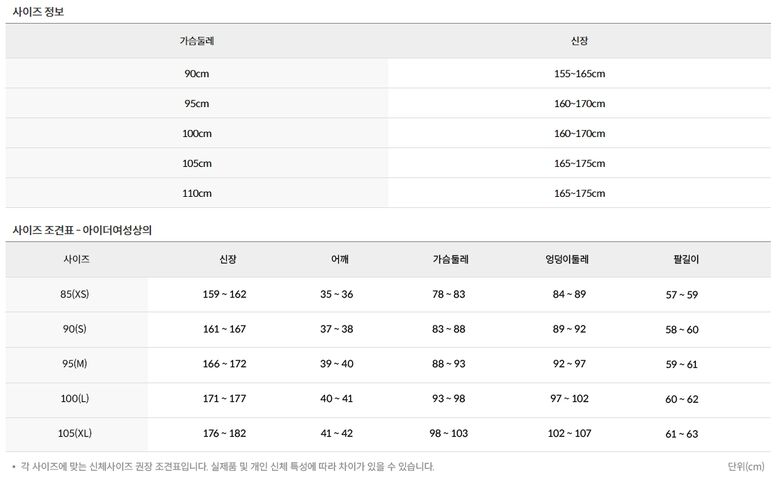
Task: Select the 100(L) size row label
Action: pyautogui.click(x=76, y=399)
